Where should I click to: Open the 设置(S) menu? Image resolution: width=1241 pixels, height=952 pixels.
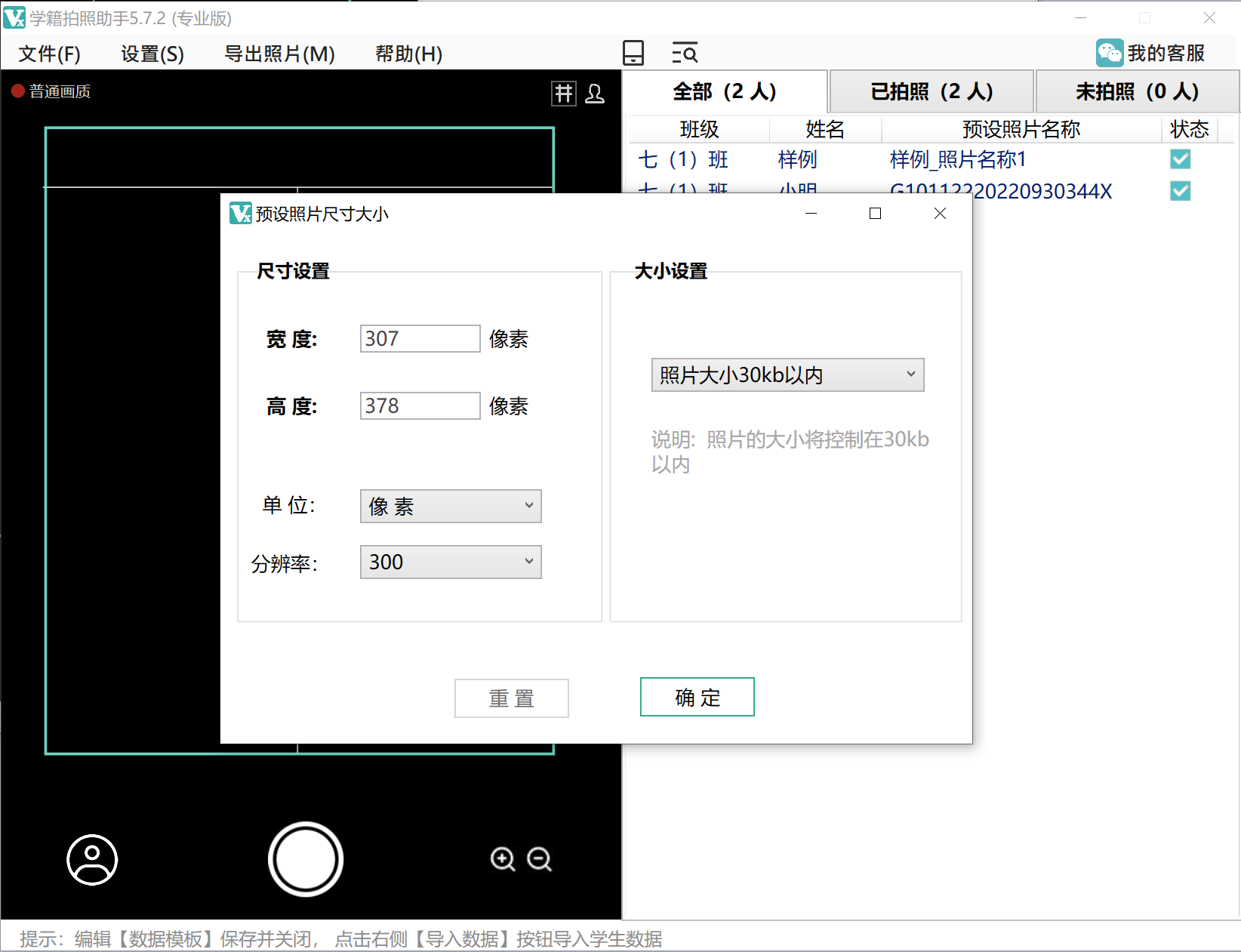[152, 54]
